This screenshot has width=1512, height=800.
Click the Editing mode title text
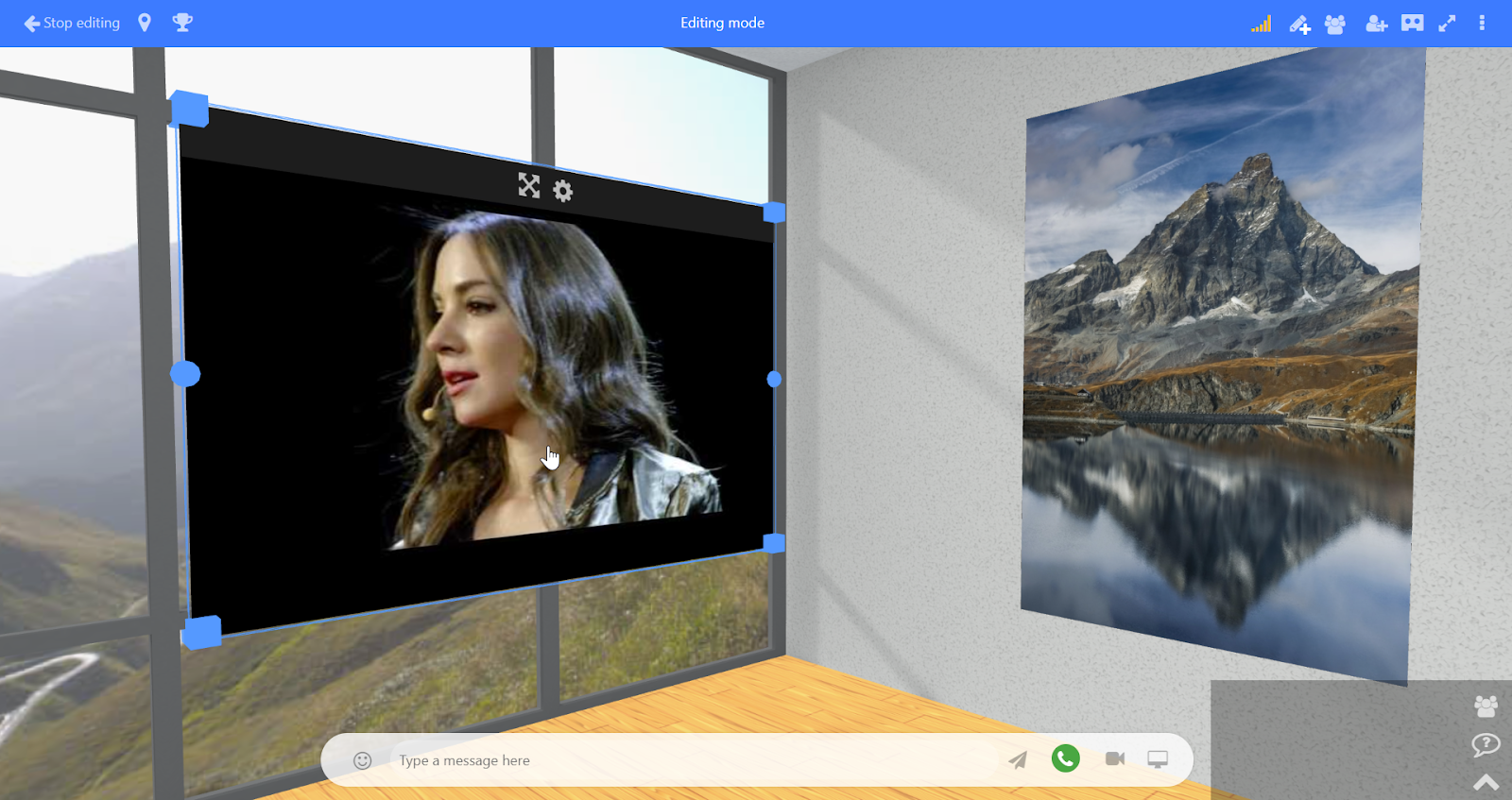pos(723,23)
